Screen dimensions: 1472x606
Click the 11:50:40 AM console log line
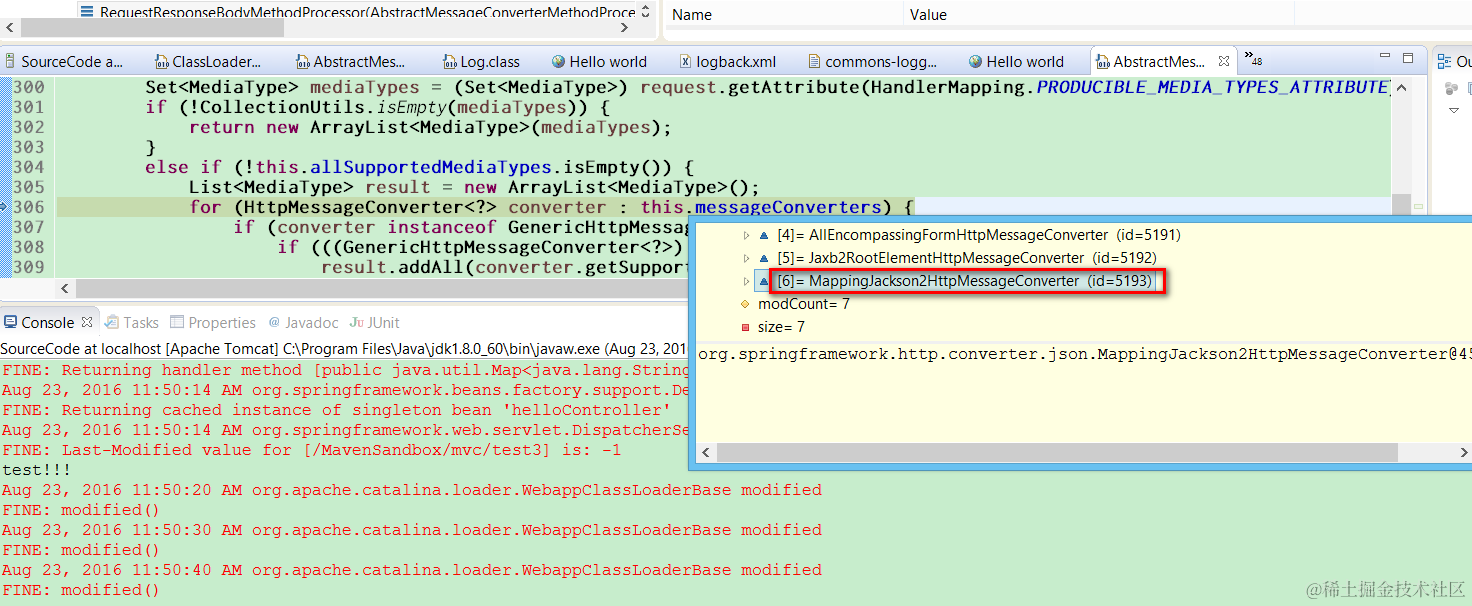click(x=411, y=570)
